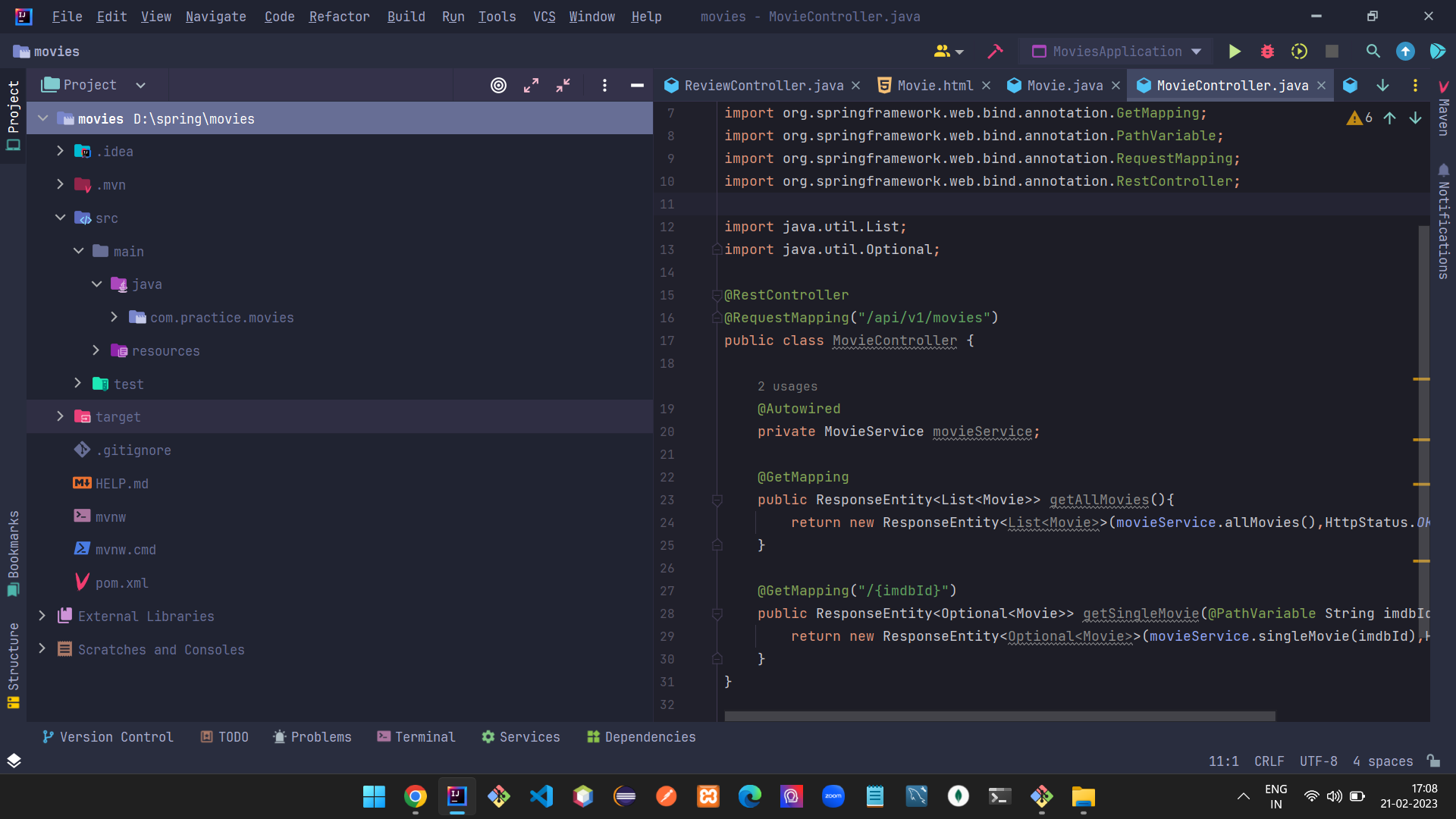Open the MoviesApplication run configuration dropdown
The image size is (1456, 819).
click(1115, 51)
